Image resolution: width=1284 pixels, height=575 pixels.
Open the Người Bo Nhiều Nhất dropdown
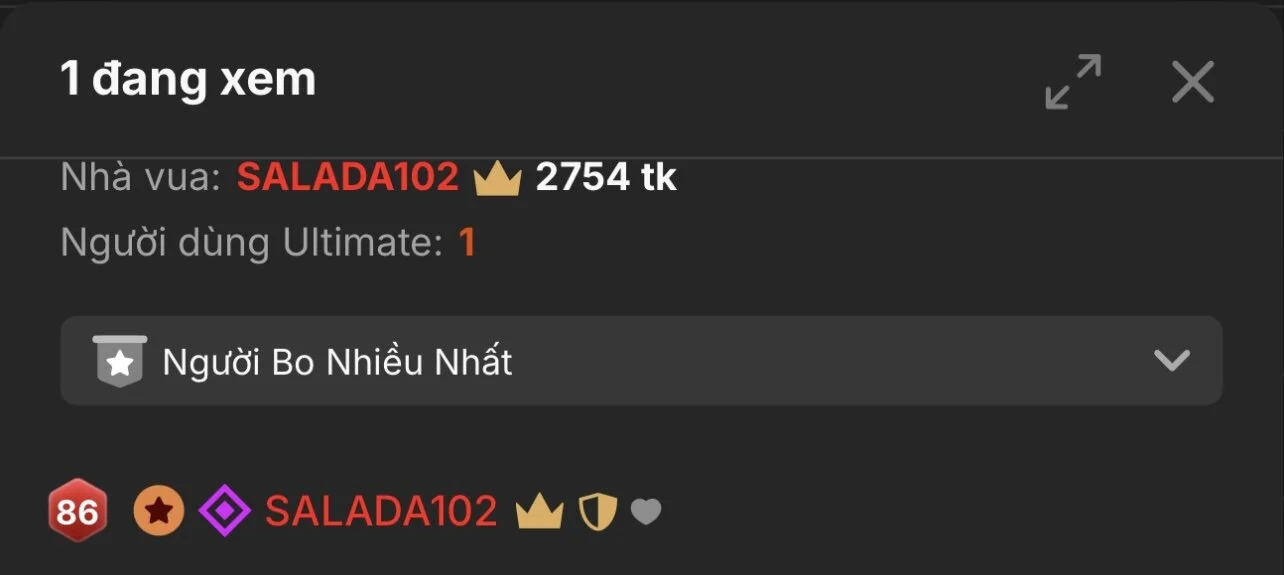[641, 361]
